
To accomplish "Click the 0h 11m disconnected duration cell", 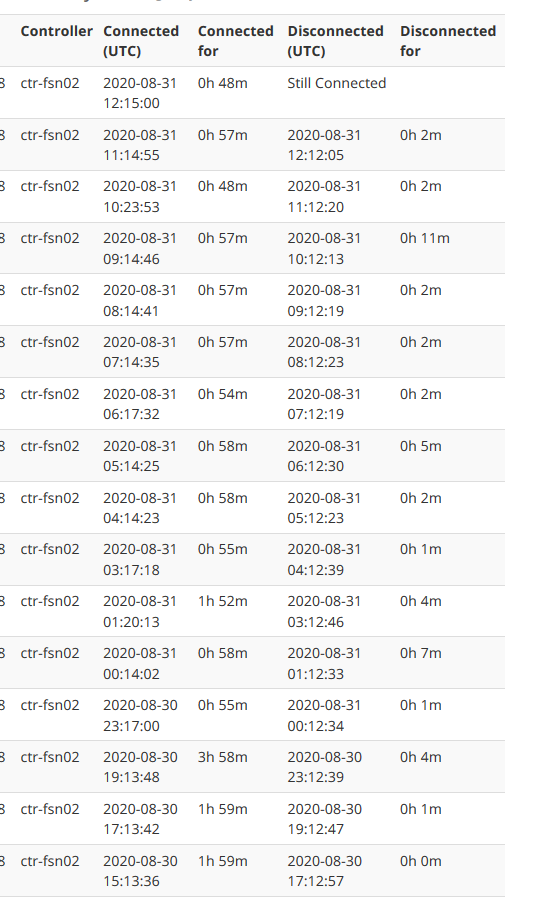I will point(424,238).
